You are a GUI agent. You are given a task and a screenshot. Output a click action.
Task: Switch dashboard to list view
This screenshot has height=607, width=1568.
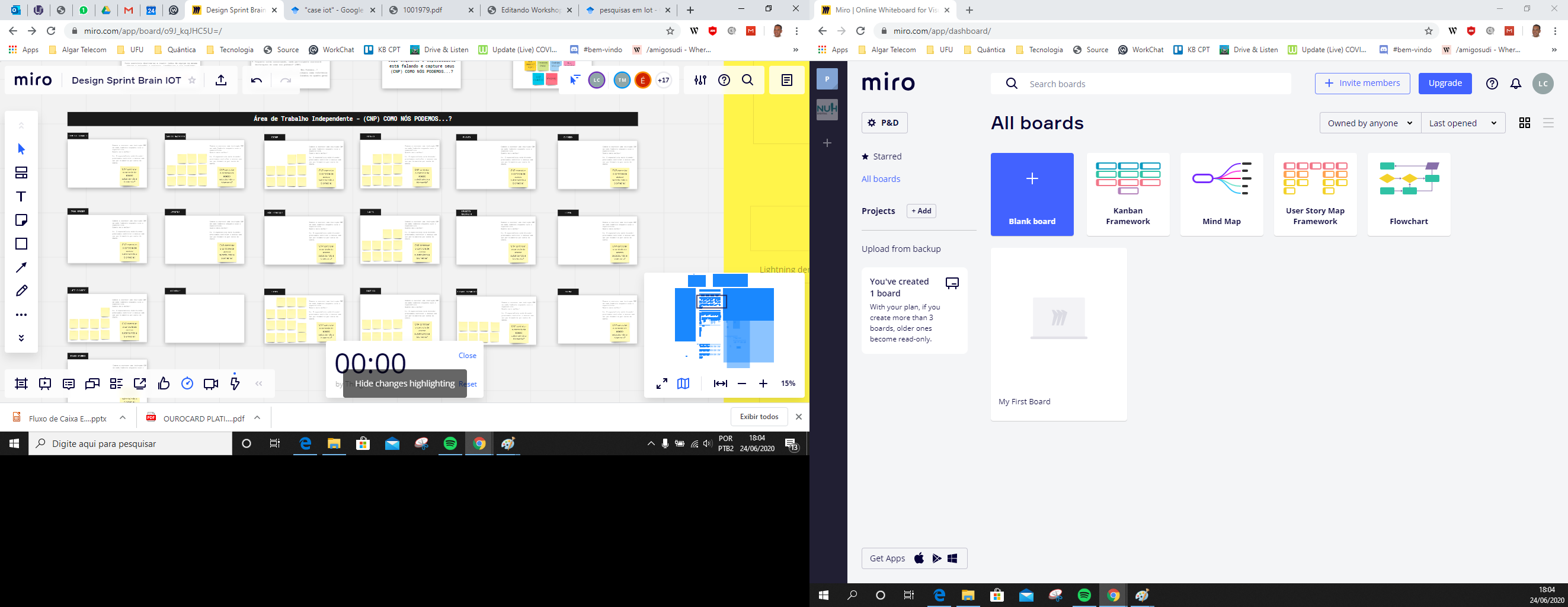coord(1548,123)
